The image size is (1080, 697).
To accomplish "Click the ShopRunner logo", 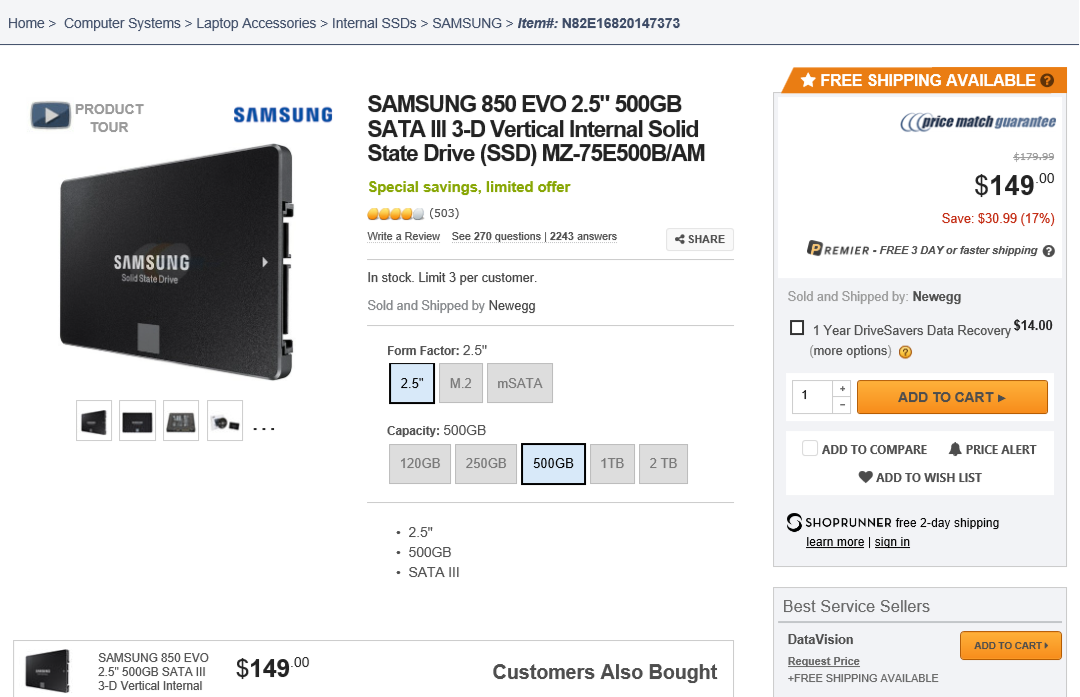I will click(795, 522).
